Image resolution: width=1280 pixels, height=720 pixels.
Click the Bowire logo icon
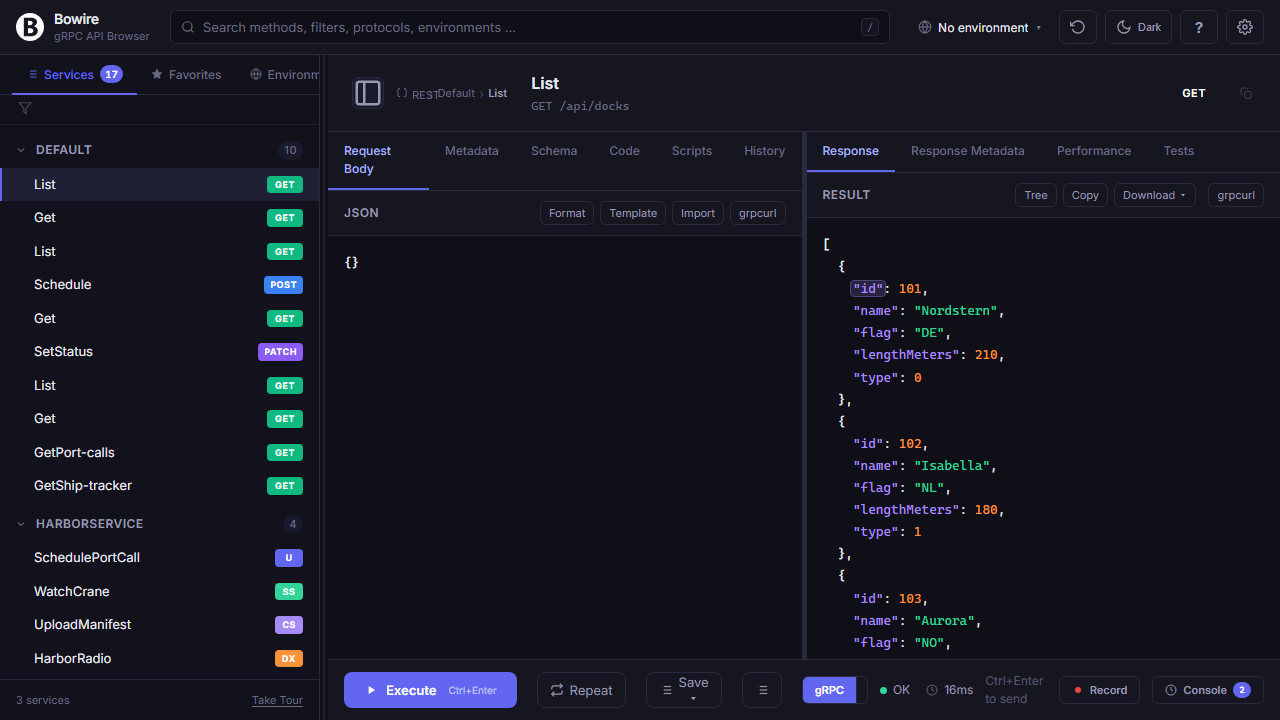31,27
